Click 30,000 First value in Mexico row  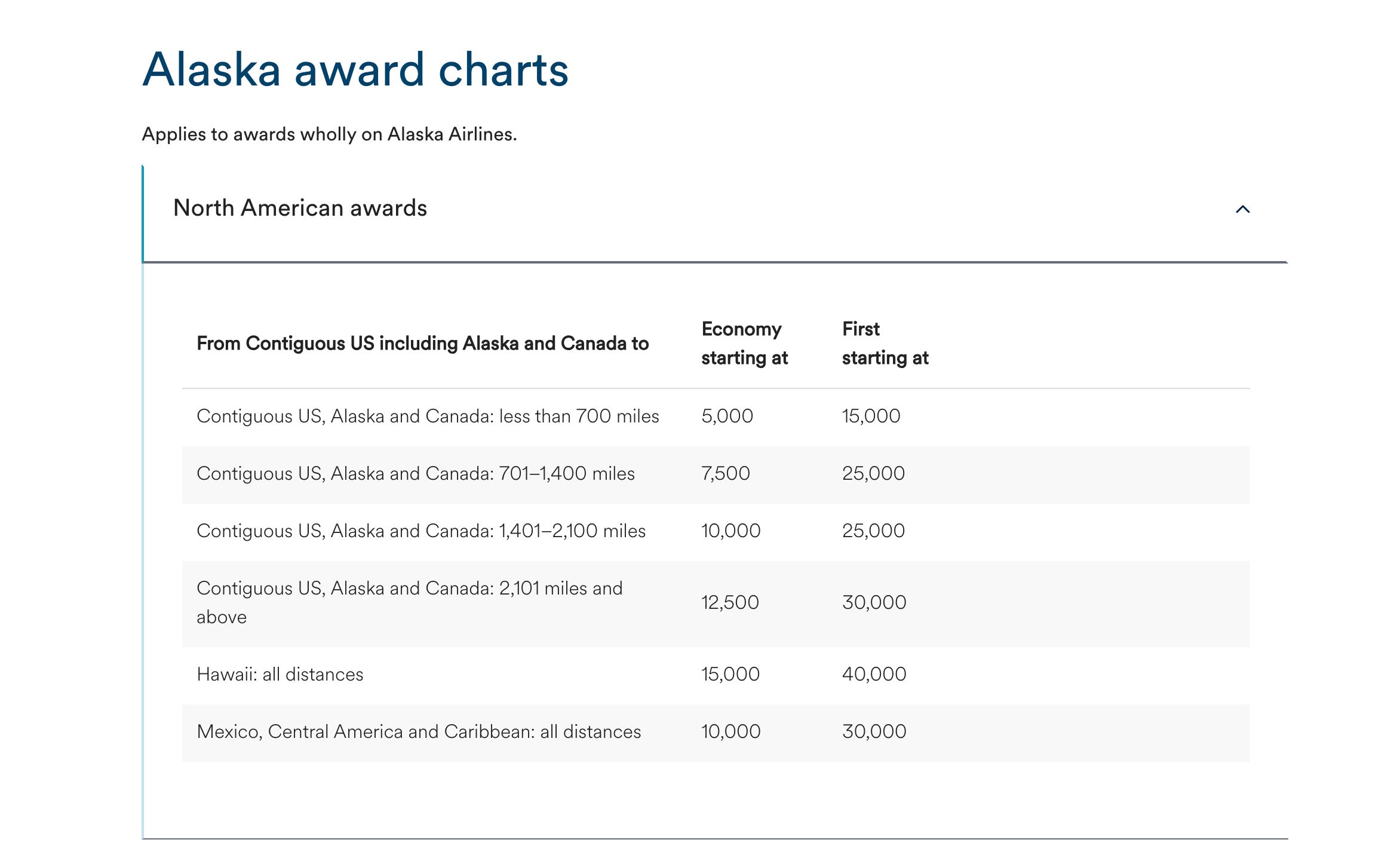pos(874,731)
